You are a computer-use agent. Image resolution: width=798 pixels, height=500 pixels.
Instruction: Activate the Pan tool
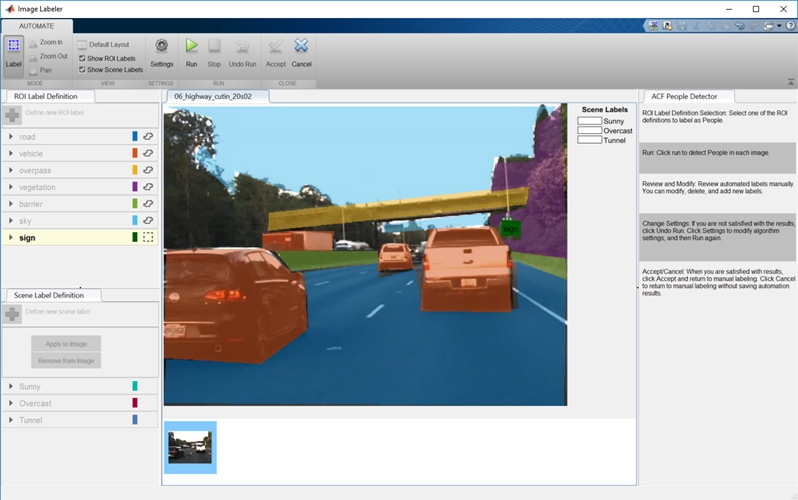(40, 70)
